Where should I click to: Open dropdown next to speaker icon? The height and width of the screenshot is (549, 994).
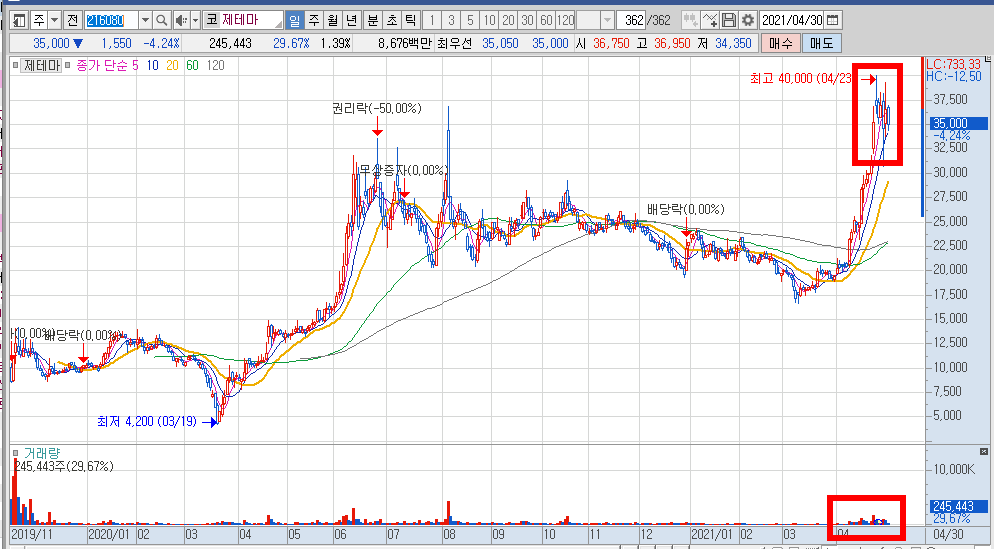pyautogui.click(x=195, y=20)
